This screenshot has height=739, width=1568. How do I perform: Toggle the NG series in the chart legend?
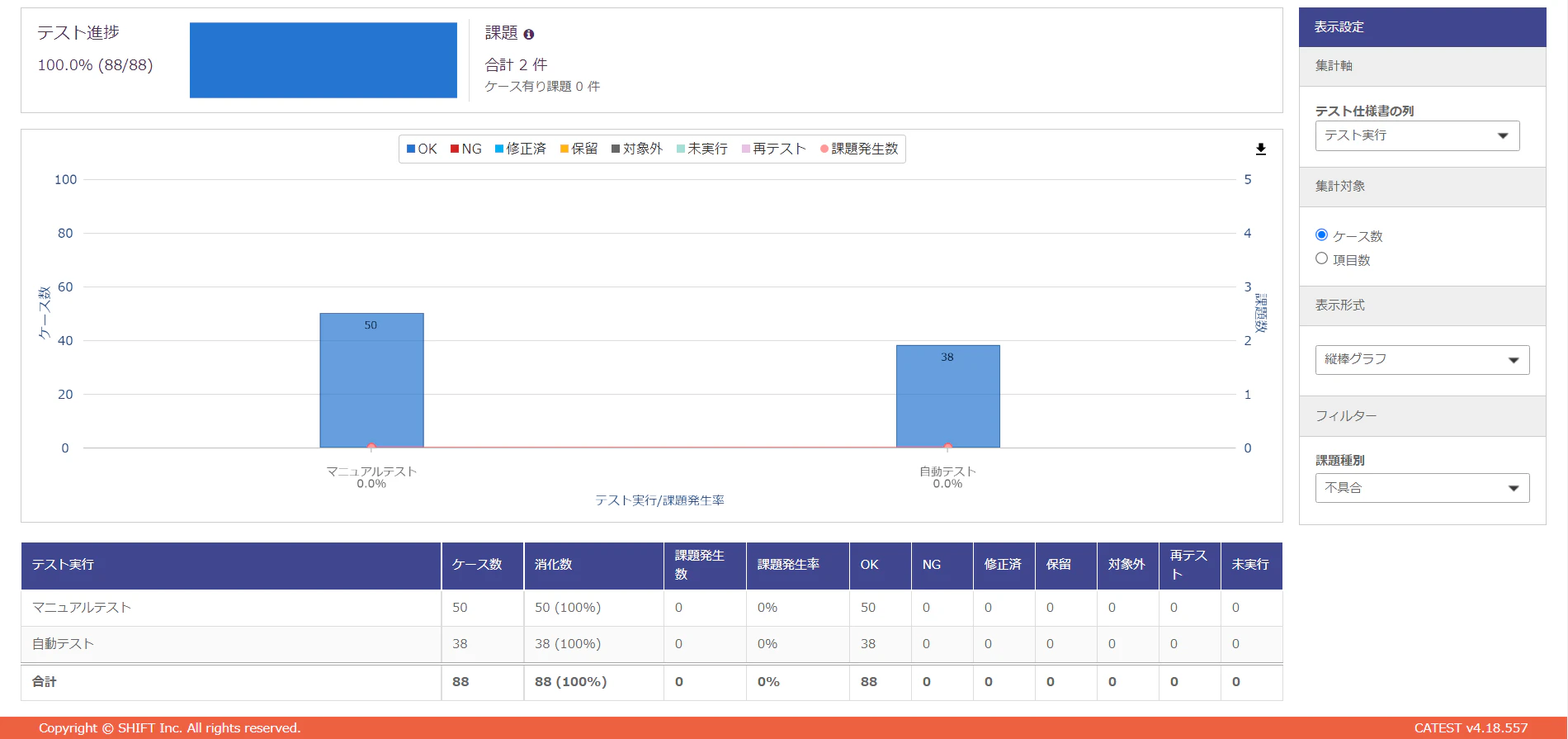pos(466,149)
